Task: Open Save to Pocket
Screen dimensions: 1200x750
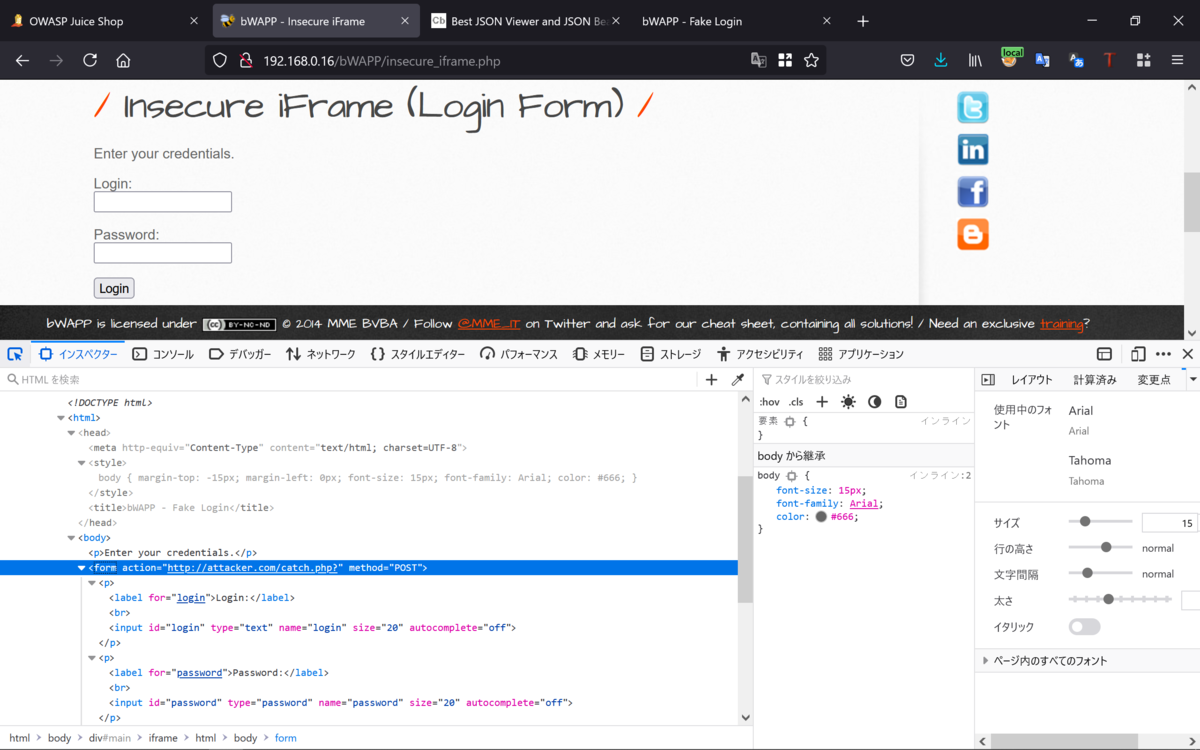Action: coord(907,60)
